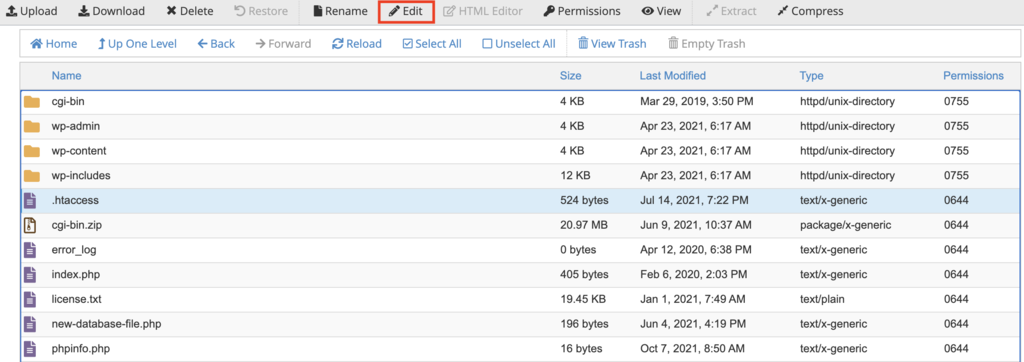Click the Upload toolbar icon
The width and height of the screenshot is (1024, 362).
11,11
